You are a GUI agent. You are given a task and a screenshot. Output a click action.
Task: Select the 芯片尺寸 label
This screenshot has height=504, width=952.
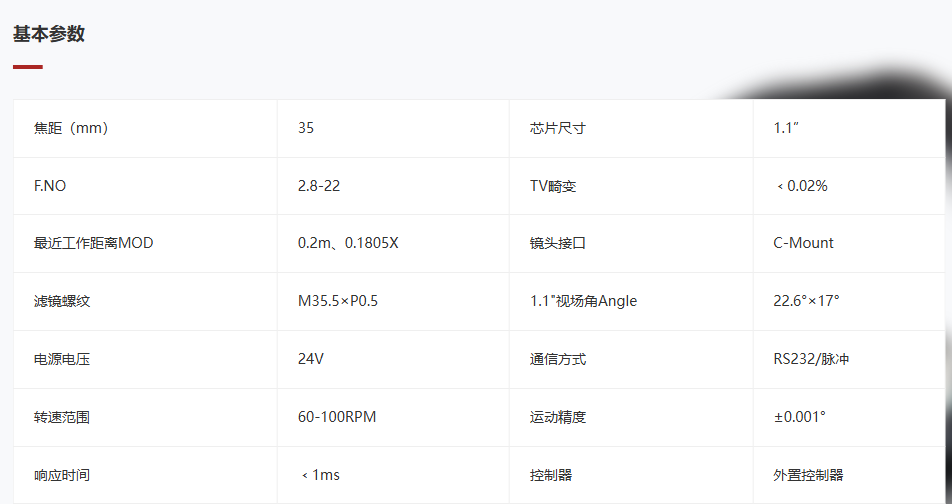(x=557, y=128)
